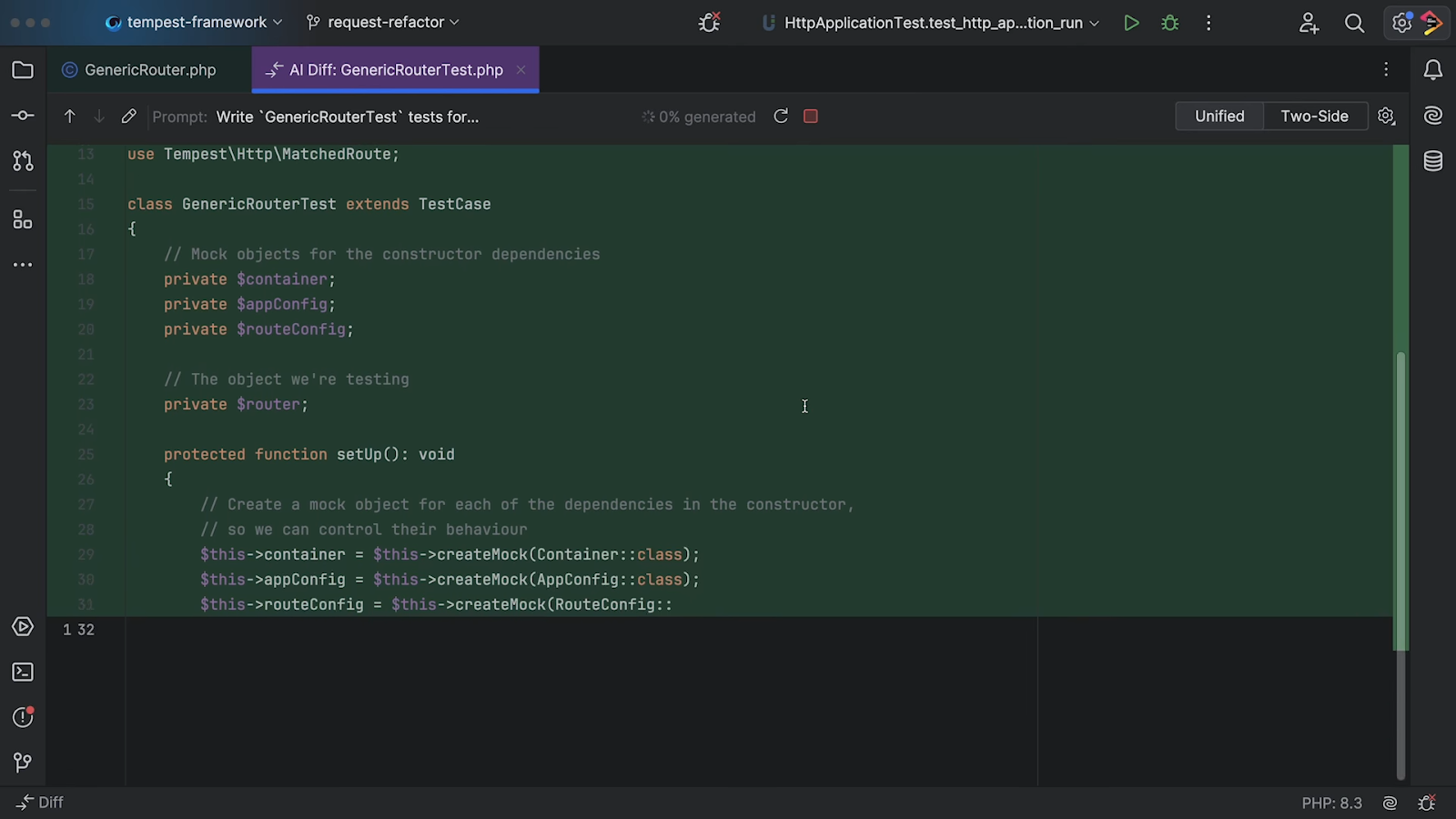Click the JetBrains AI colorful icon
Screen dimensions: 1456x819
1432,23
